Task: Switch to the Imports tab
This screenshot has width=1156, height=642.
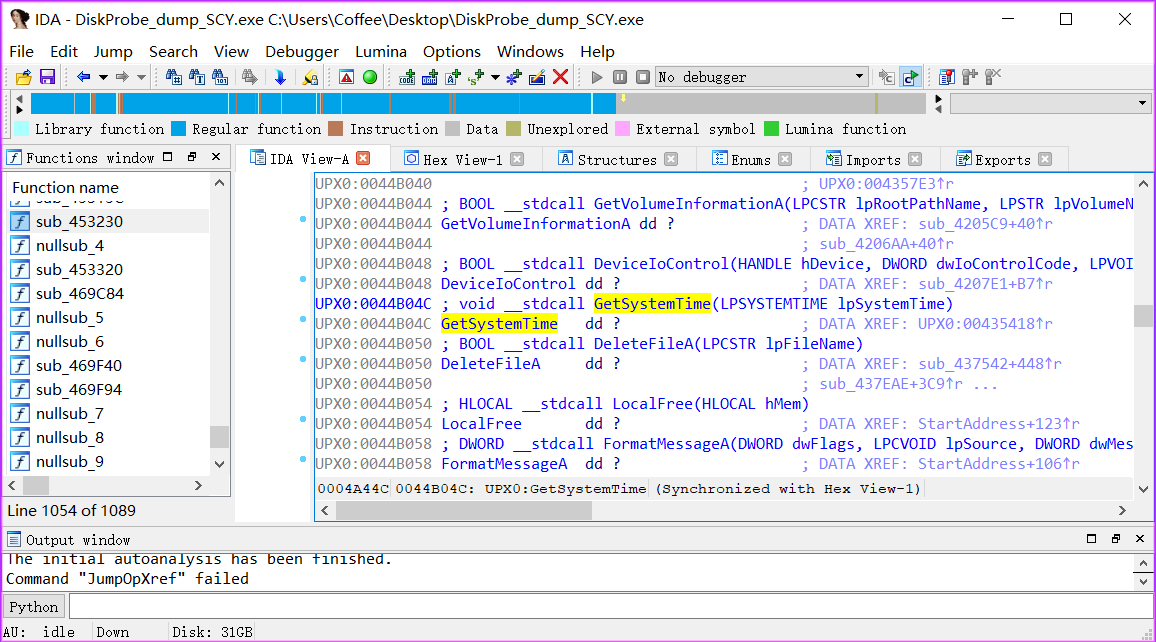Action: pyautogui.click(x=873, y=159)
